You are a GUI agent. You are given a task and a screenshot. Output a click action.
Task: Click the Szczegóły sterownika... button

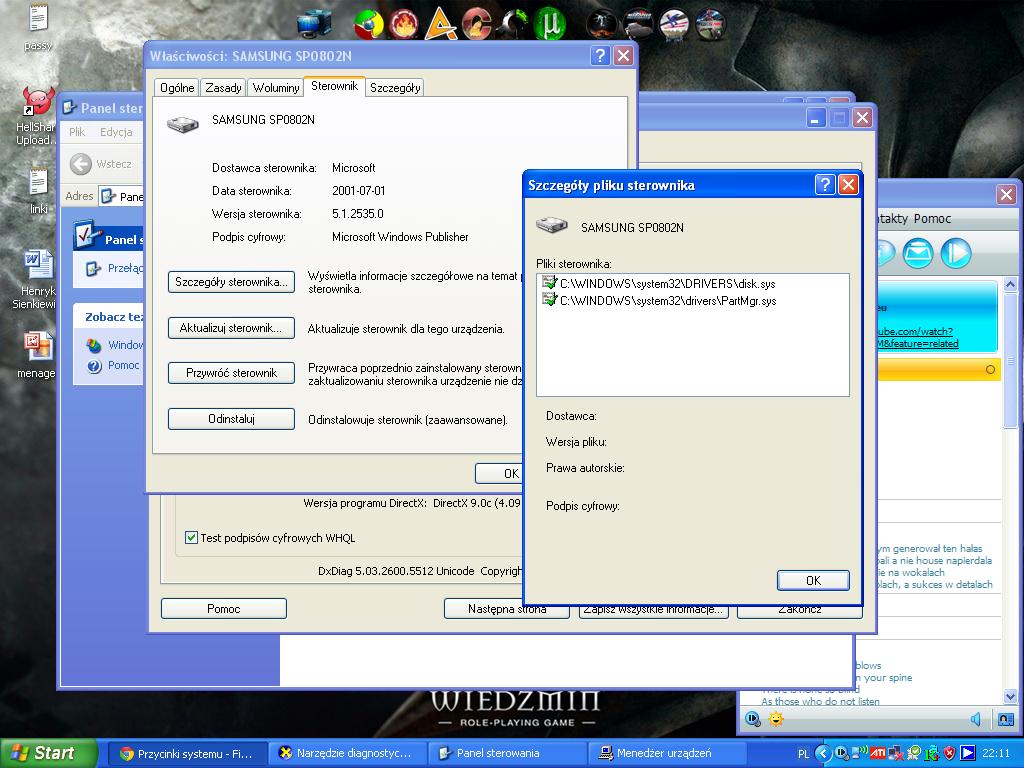pos(231,282)
